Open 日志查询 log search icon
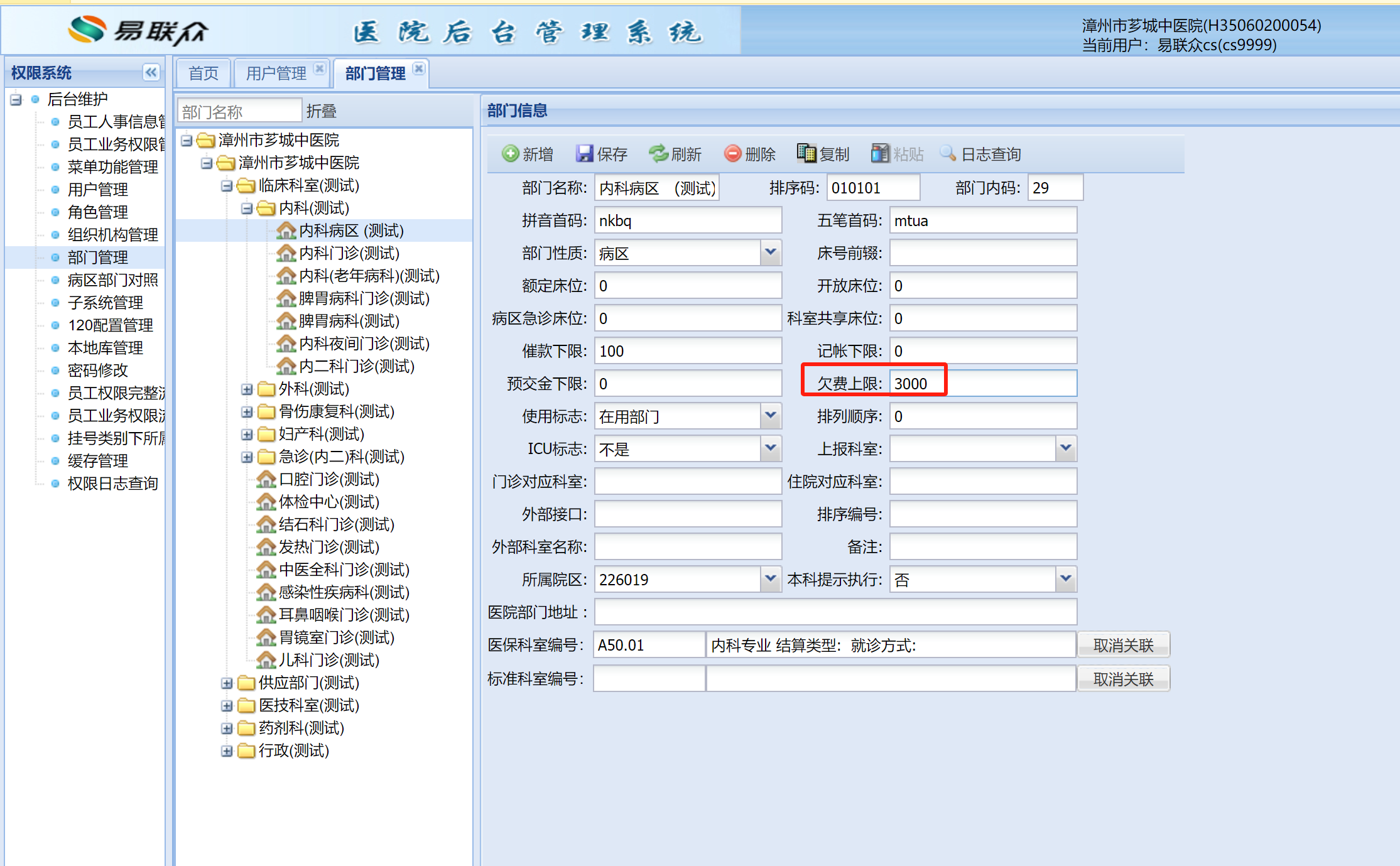This screenshot has height=866, width=1400. pyautogui.click(x=948, y=154)
